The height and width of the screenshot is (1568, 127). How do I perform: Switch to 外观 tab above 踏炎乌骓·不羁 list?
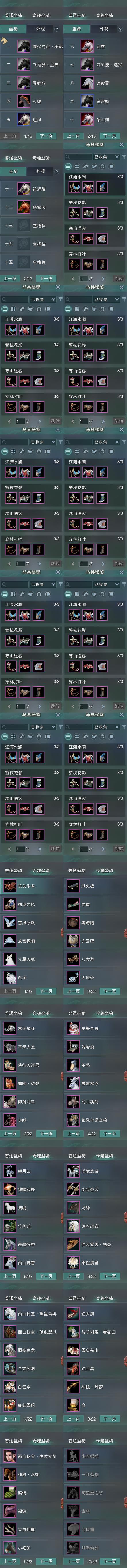(40, 29)
